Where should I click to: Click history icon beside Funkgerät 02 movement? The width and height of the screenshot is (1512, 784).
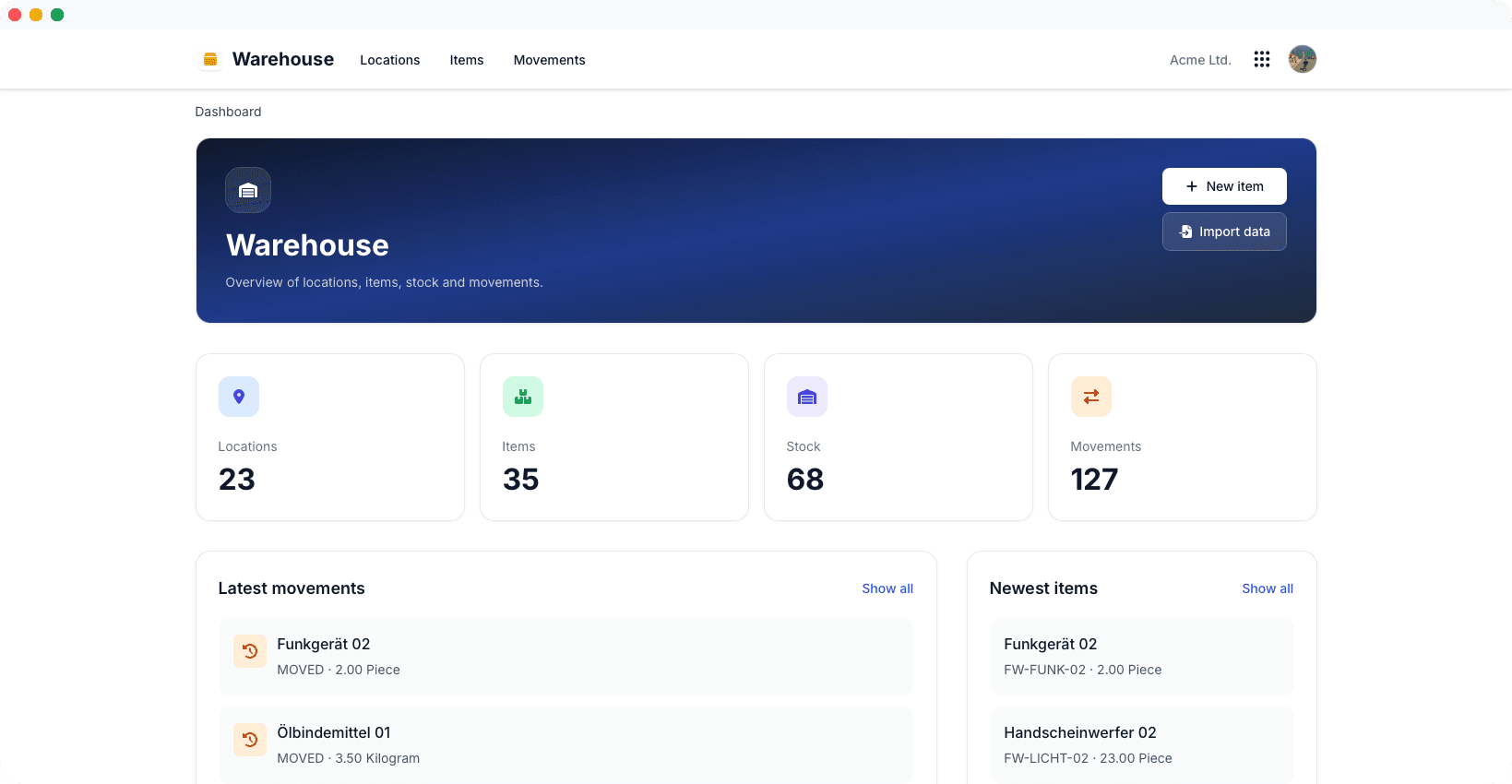(x=250, y=651)
